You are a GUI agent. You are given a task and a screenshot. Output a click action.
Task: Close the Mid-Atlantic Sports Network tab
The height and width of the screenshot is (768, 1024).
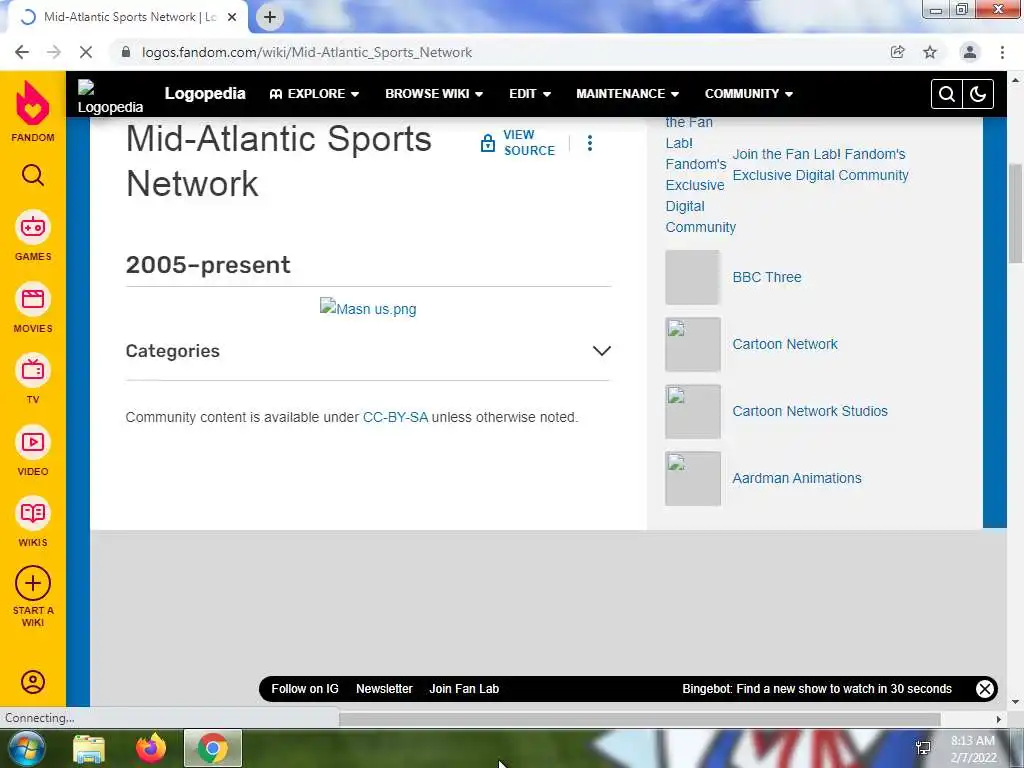232,17
